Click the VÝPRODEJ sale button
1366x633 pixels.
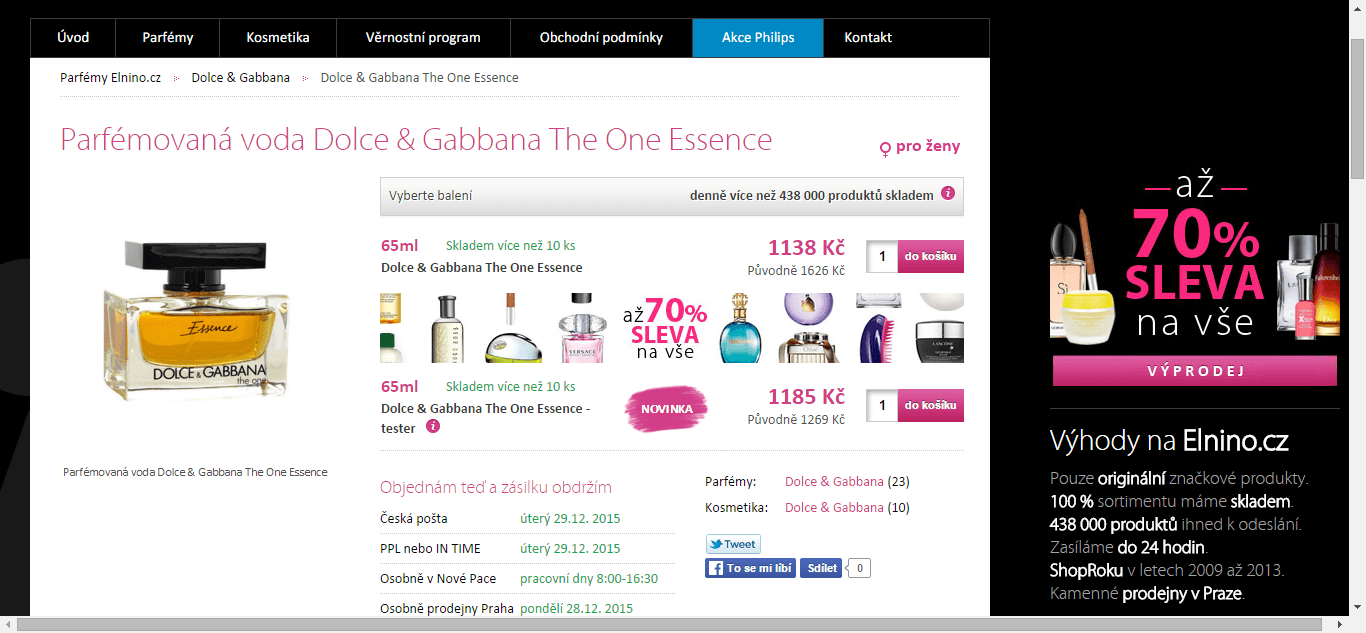click(1195, 371)
